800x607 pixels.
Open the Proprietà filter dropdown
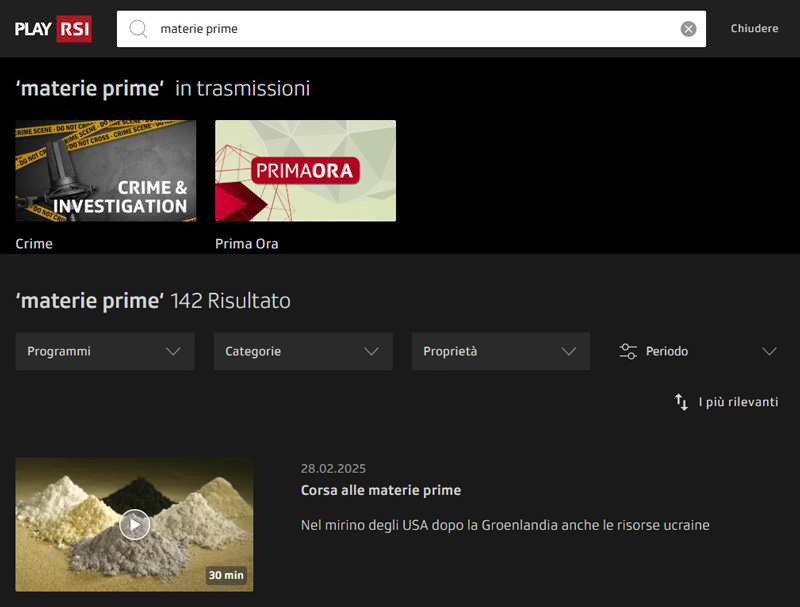pos(500,351)
